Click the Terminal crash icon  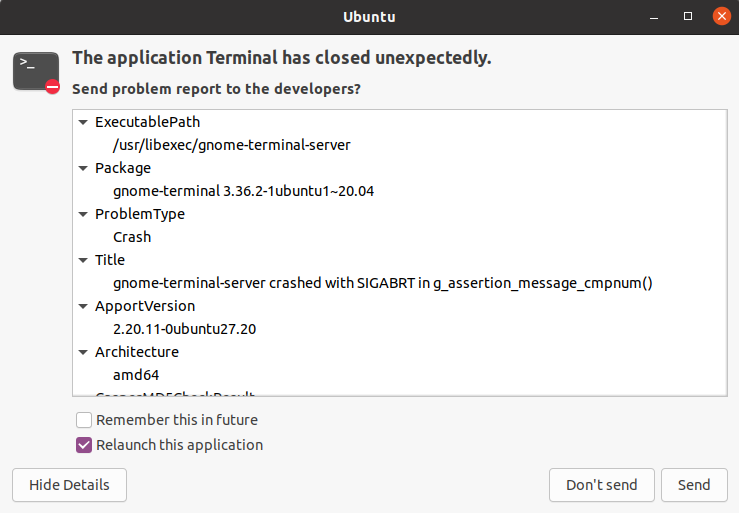[x=37, y=72]
